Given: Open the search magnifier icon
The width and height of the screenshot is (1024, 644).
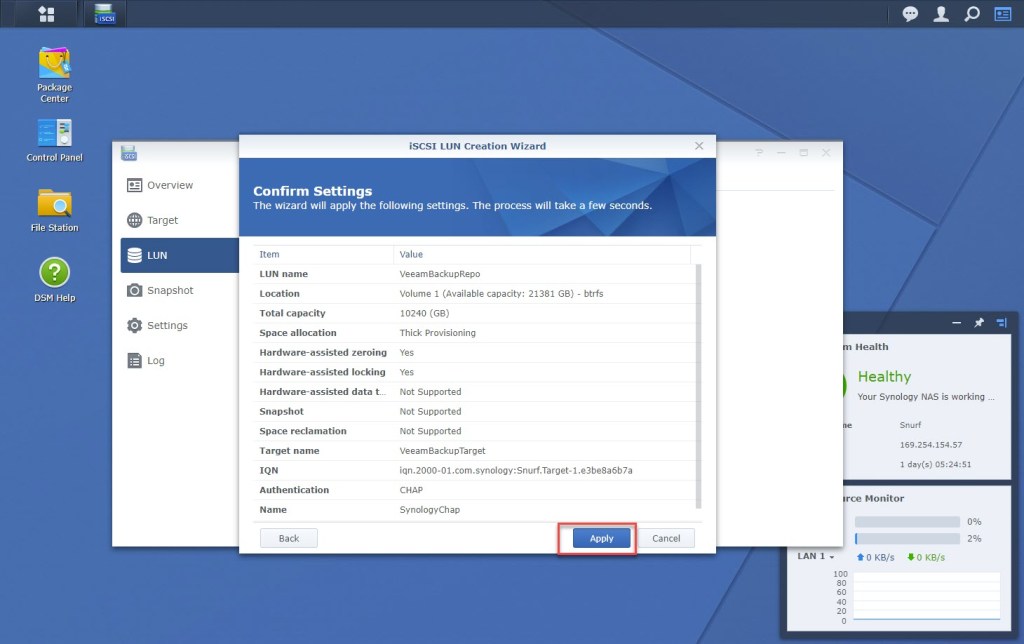Looking at the screenshot, I should point(972,14).
